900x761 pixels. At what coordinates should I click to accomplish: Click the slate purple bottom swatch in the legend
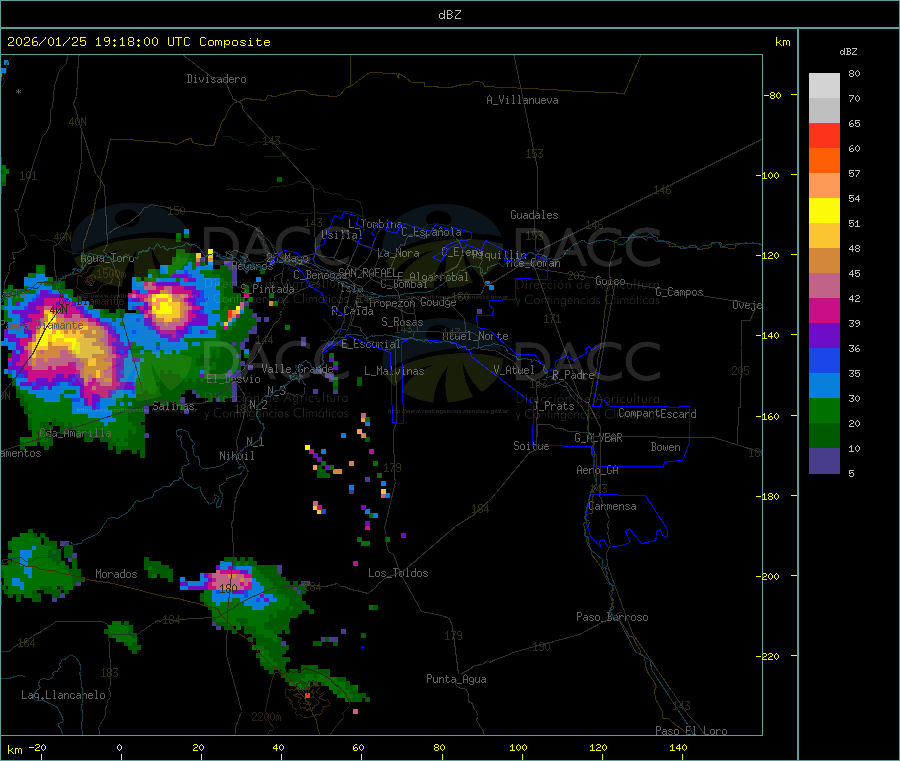824,461
